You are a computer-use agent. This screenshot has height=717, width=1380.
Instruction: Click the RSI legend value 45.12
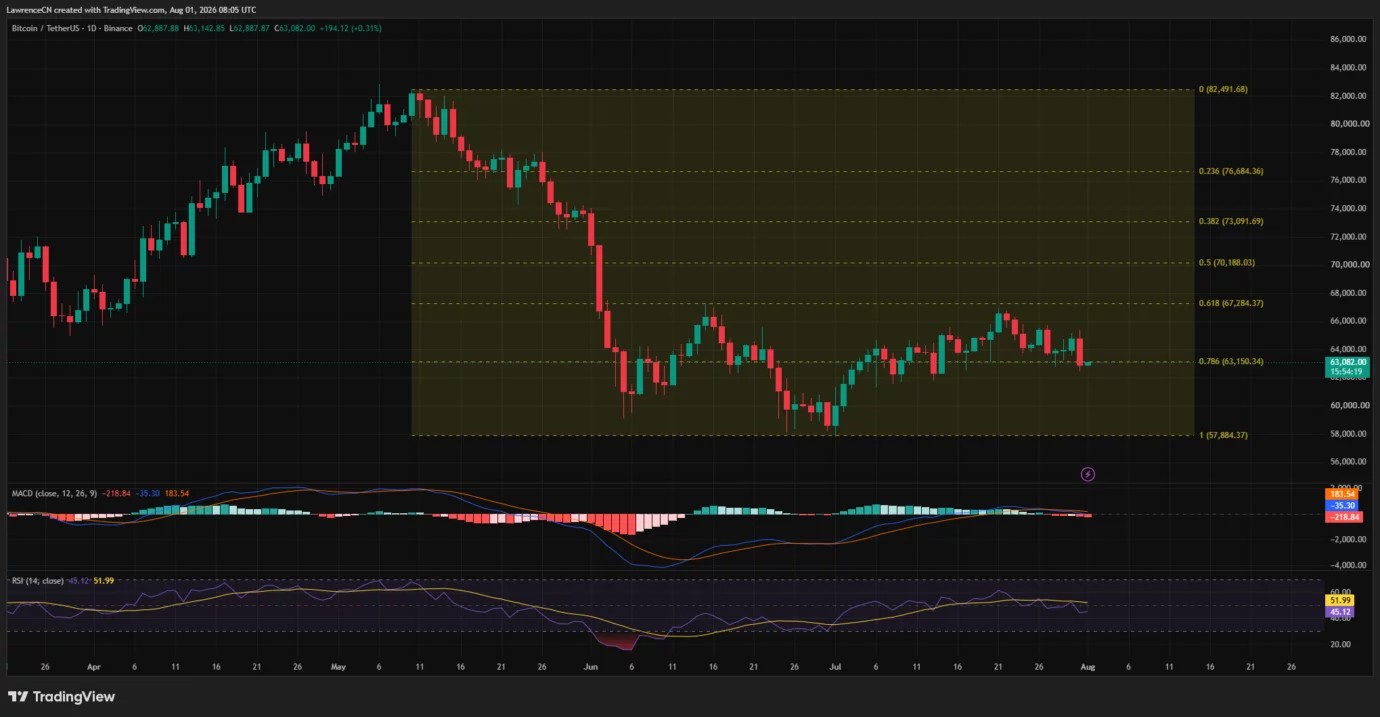pos(78,580)
